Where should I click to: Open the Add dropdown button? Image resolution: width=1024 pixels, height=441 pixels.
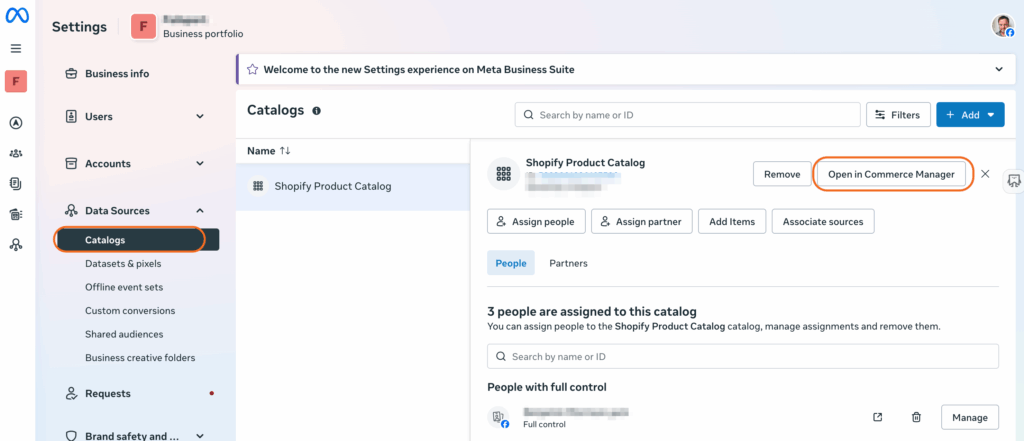tap(969, 115)
